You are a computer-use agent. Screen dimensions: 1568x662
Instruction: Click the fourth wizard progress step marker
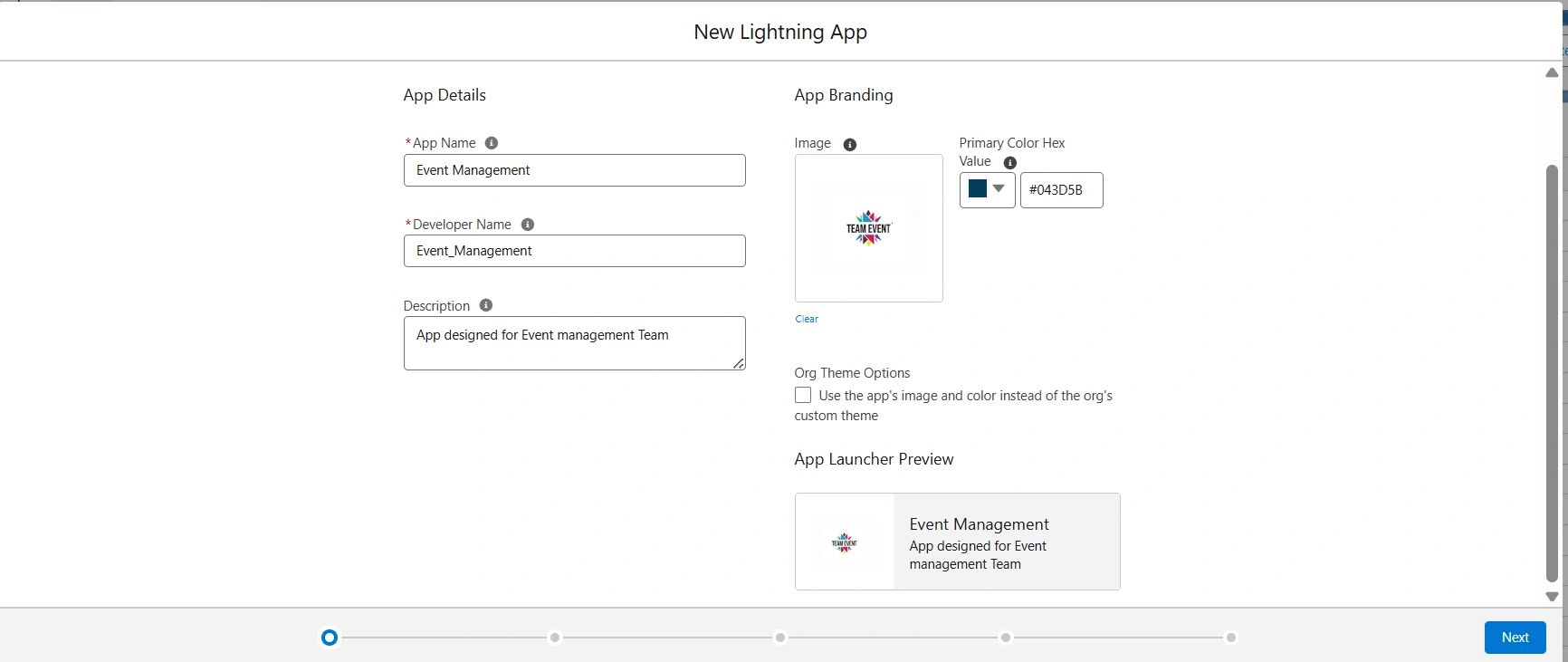pos(1006,638)
